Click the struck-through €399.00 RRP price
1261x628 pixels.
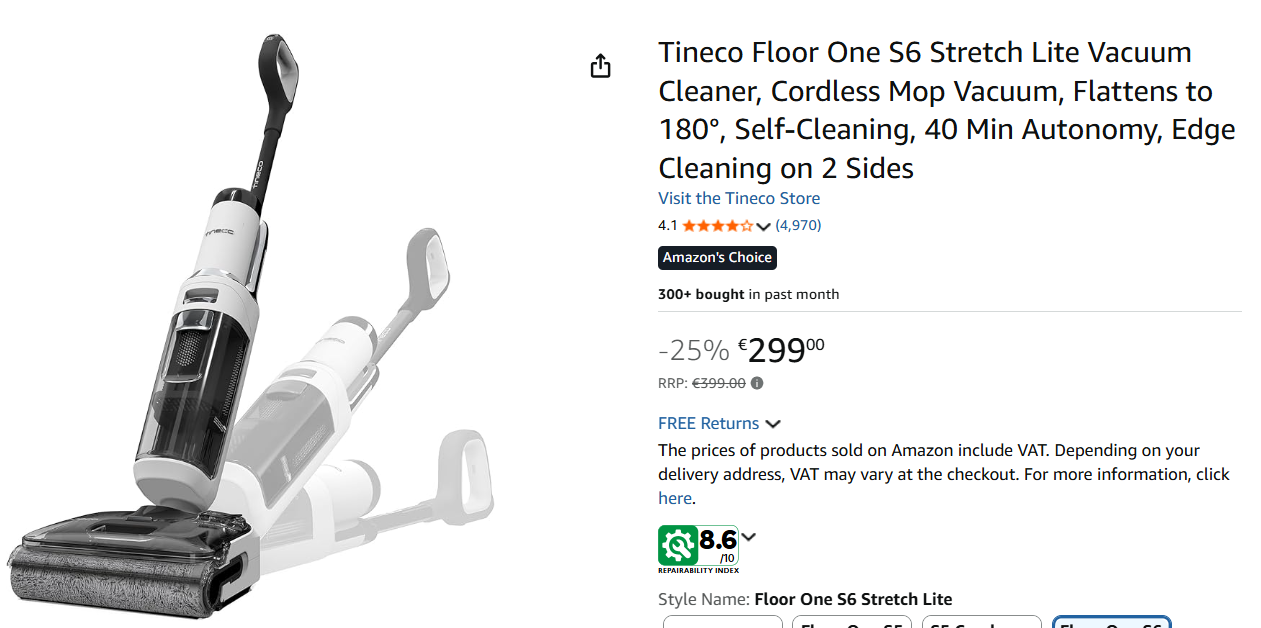pos(719,383)
